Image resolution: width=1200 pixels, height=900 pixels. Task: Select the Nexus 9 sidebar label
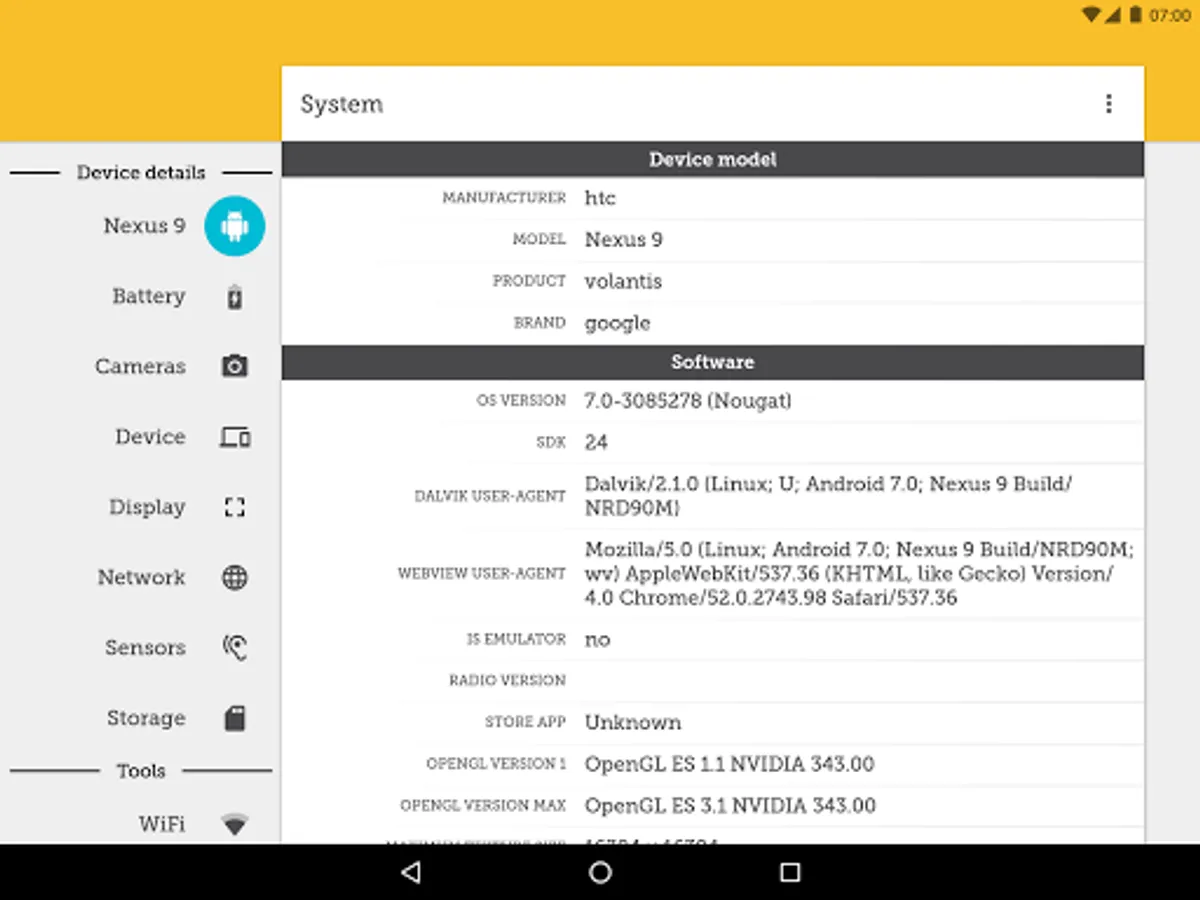pos(144,226)
